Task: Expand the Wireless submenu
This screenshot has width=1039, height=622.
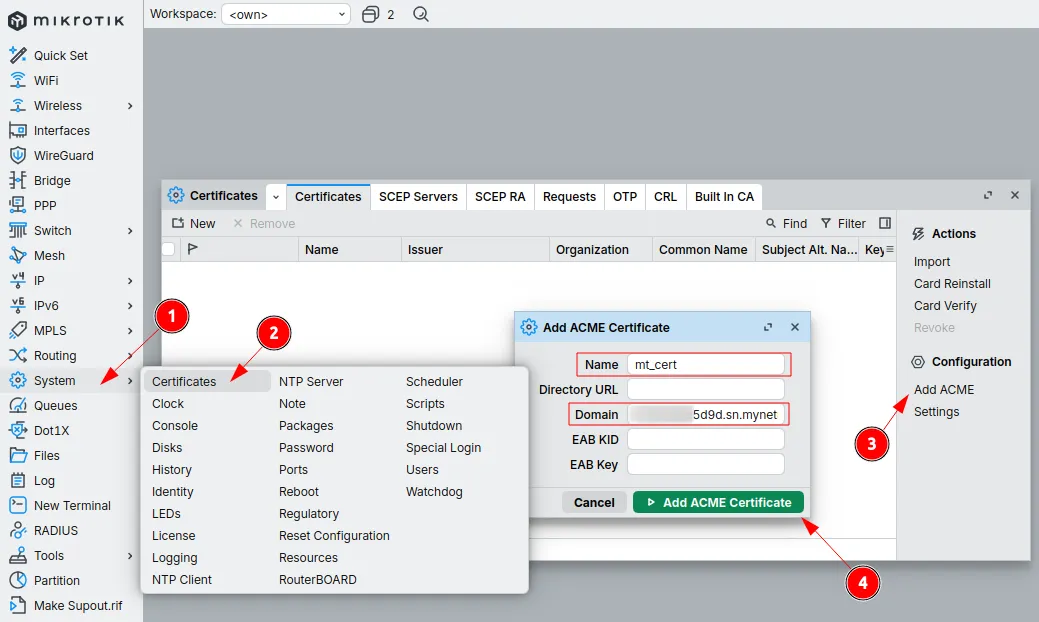Action: coord(130,106)
